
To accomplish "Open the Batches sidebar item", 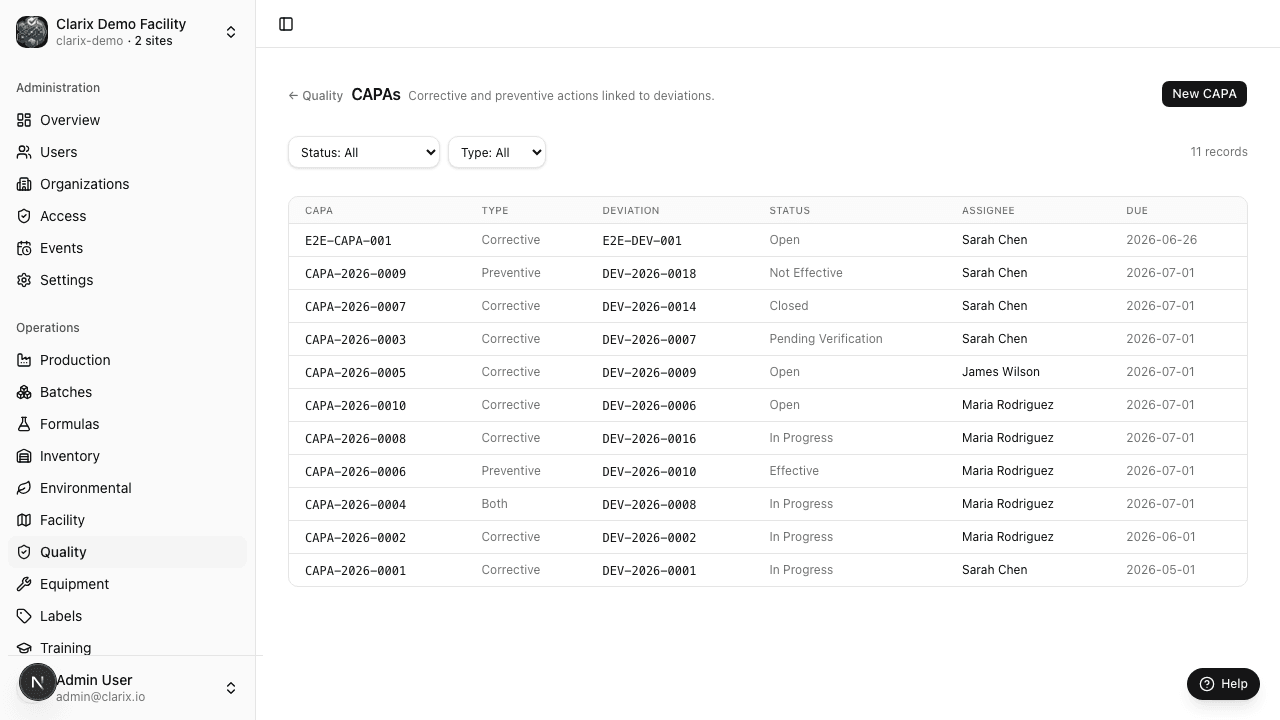I will 128,392.
